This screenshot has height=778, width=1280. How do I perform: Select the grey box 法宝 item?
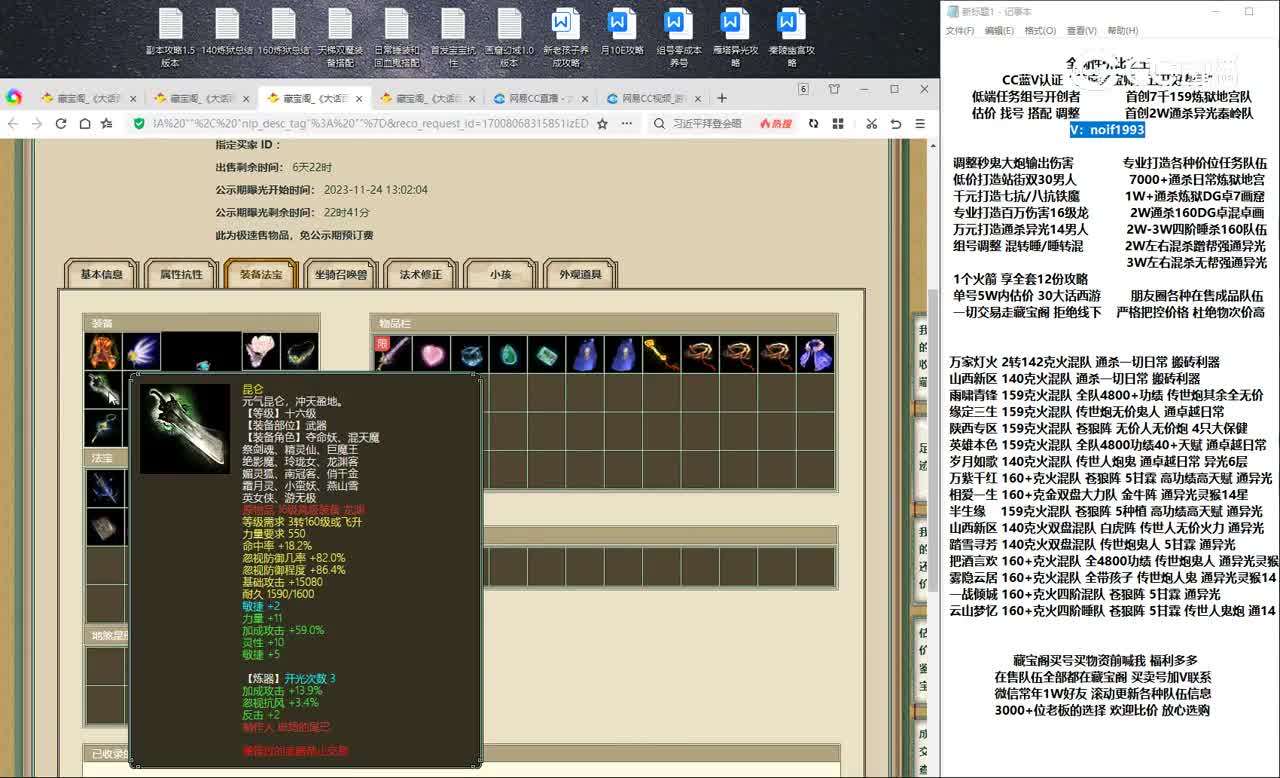(105, 527)
